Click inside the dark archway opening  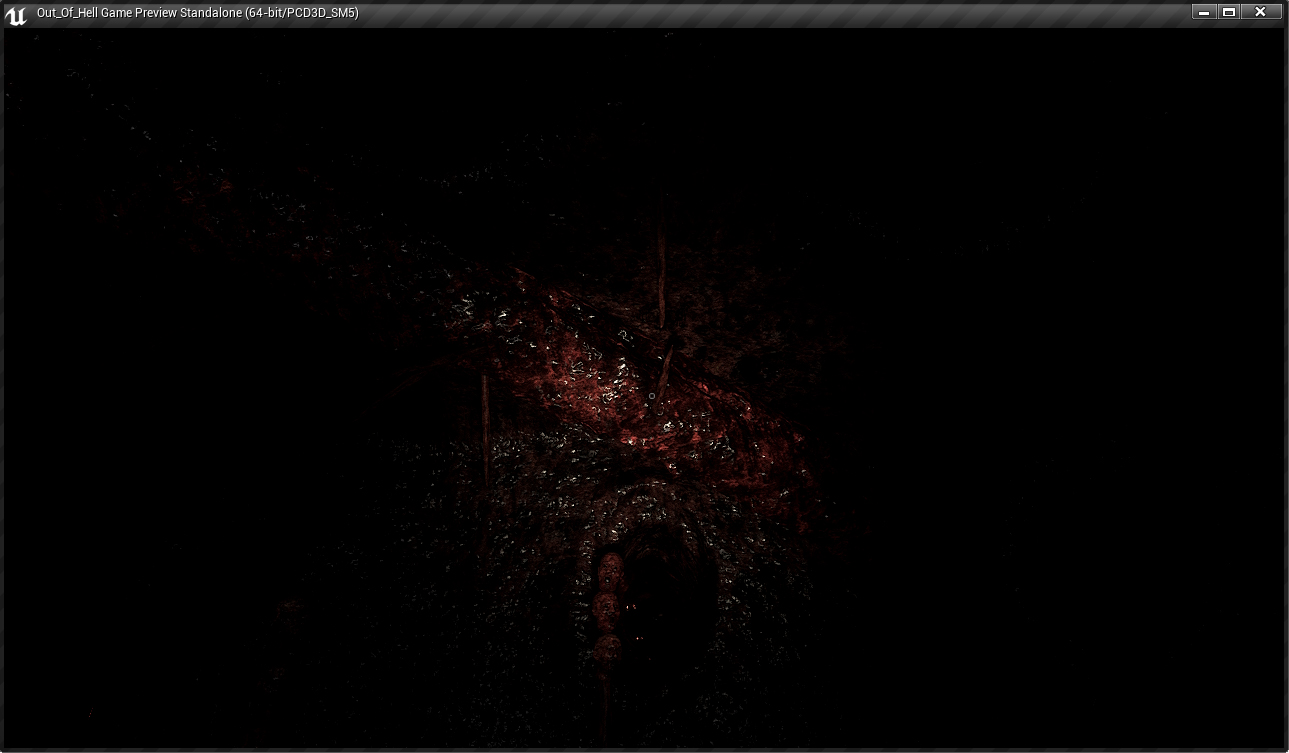670,590
